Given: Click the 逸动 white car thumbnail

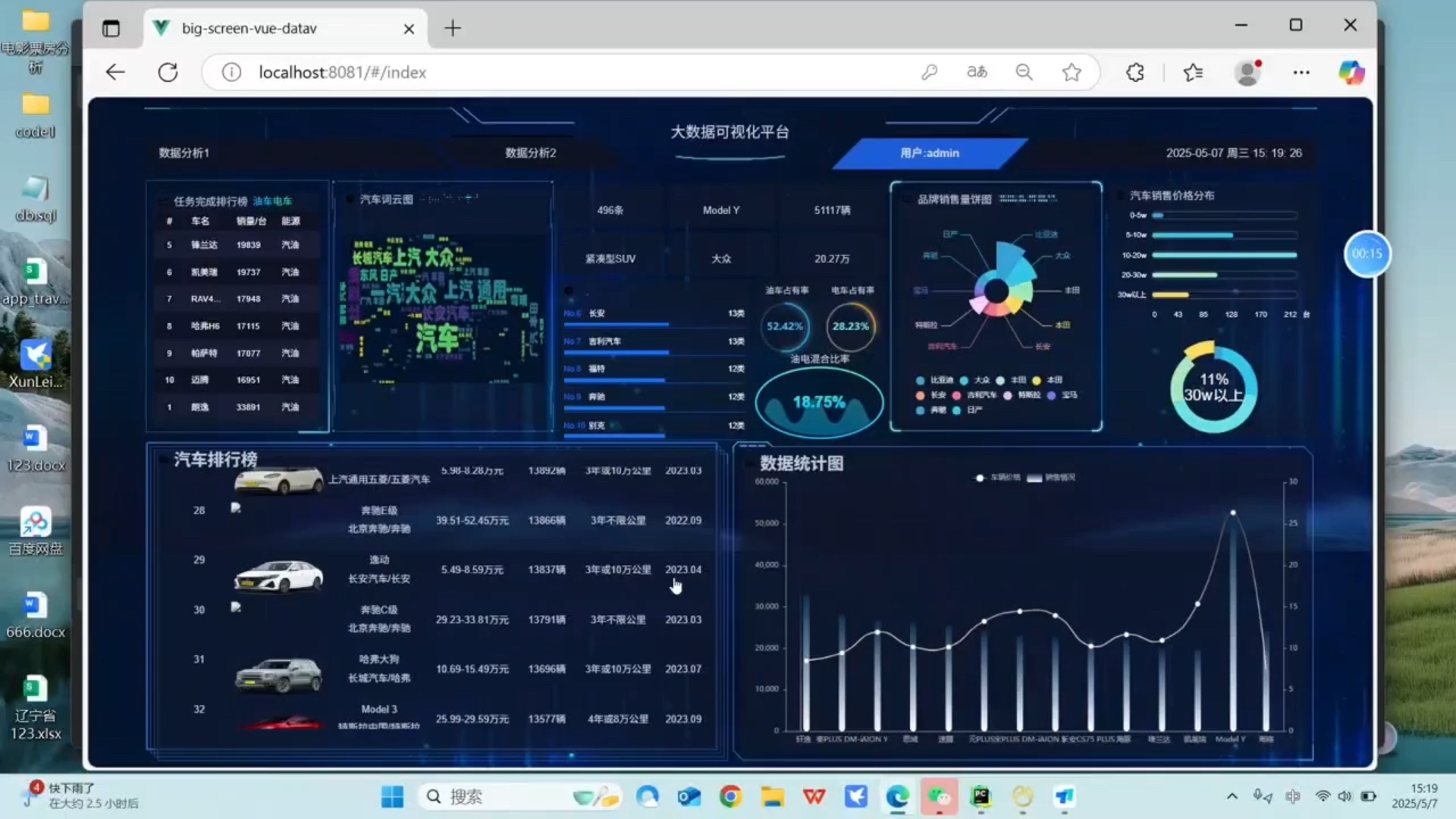Looking at the screenshot, I should [x=278, y=576].
